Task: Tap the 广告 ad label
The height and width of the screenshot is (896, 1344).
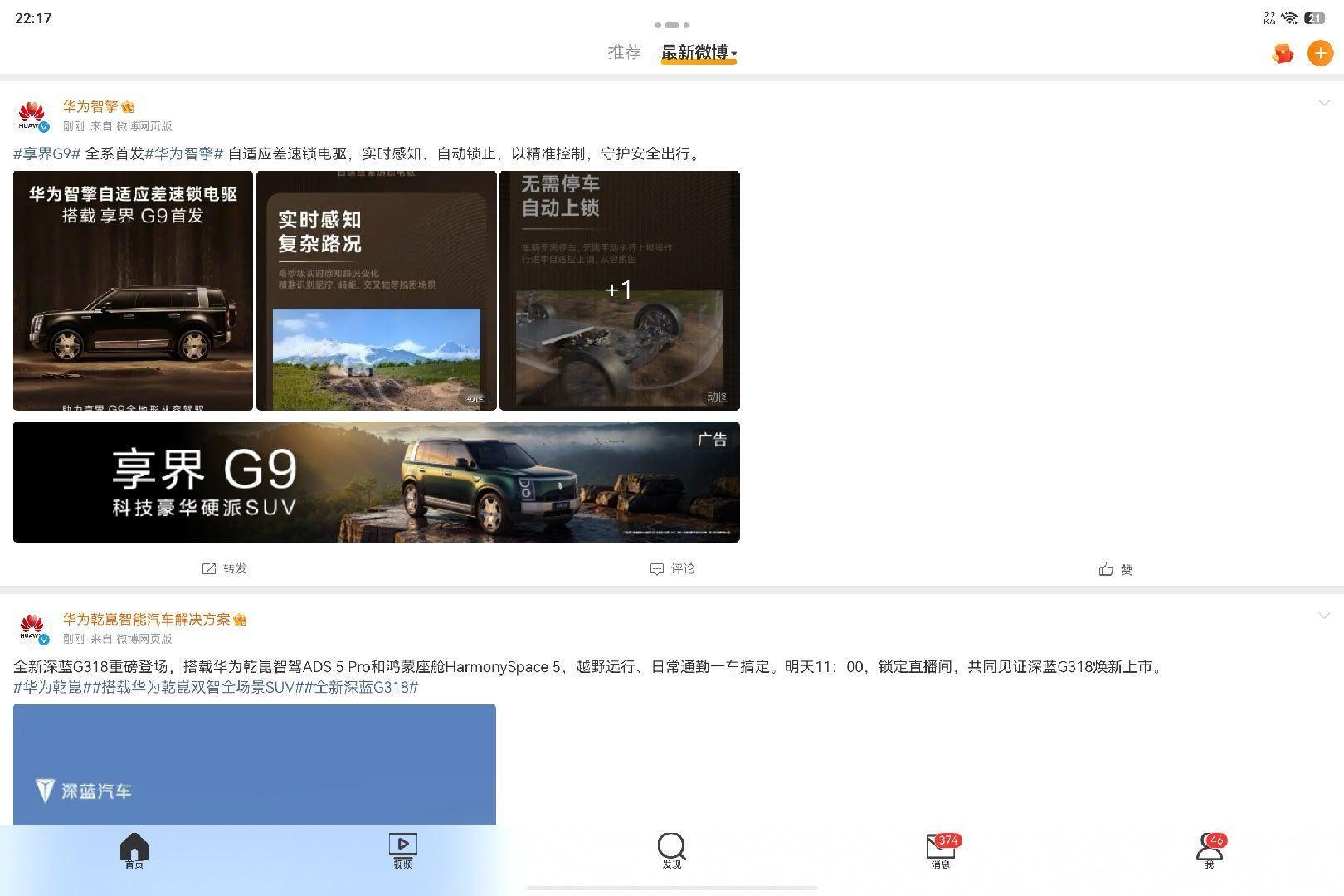Action: [x=713, y=440]
